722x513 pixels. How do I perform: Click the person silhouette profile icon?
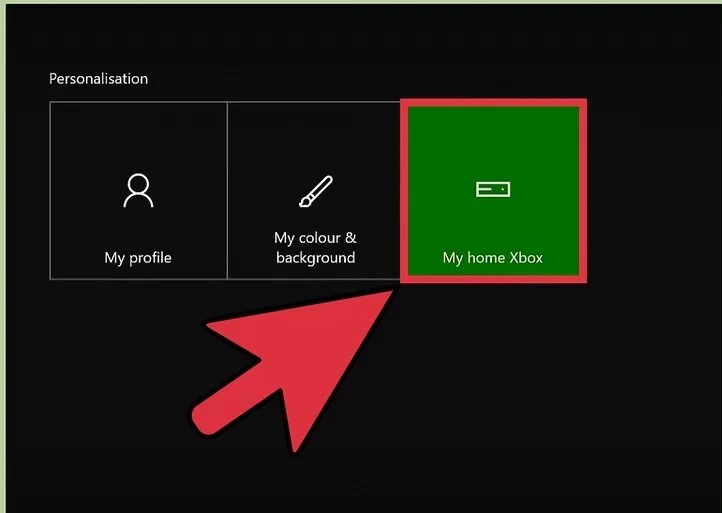click(x=138, y=190)
